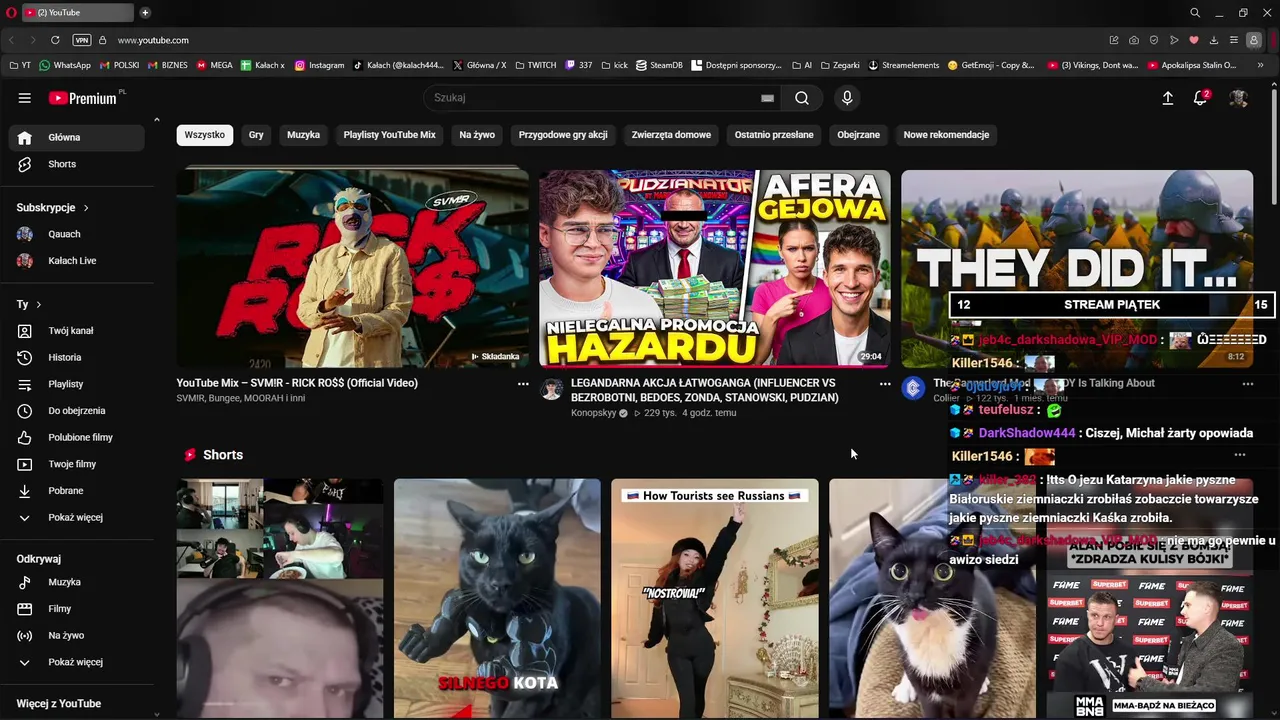The width and height of the screenshot is (1280, 720).
Task: Open the notifications bell
Action: coord(1200,98)
